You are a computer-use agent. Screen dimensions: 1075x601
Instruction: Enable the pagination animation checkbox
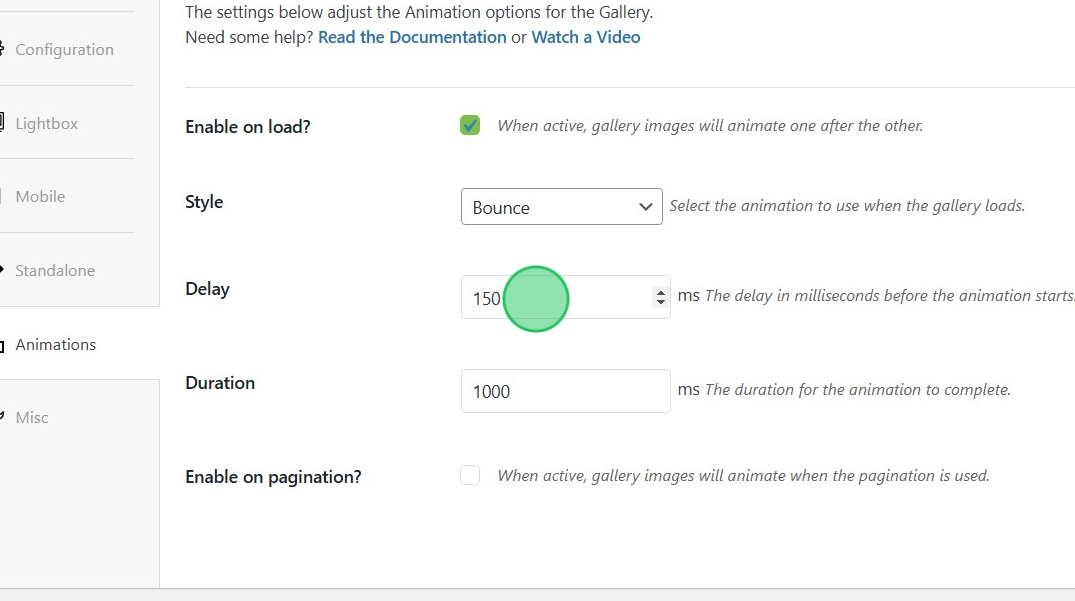tap(470, 475)
